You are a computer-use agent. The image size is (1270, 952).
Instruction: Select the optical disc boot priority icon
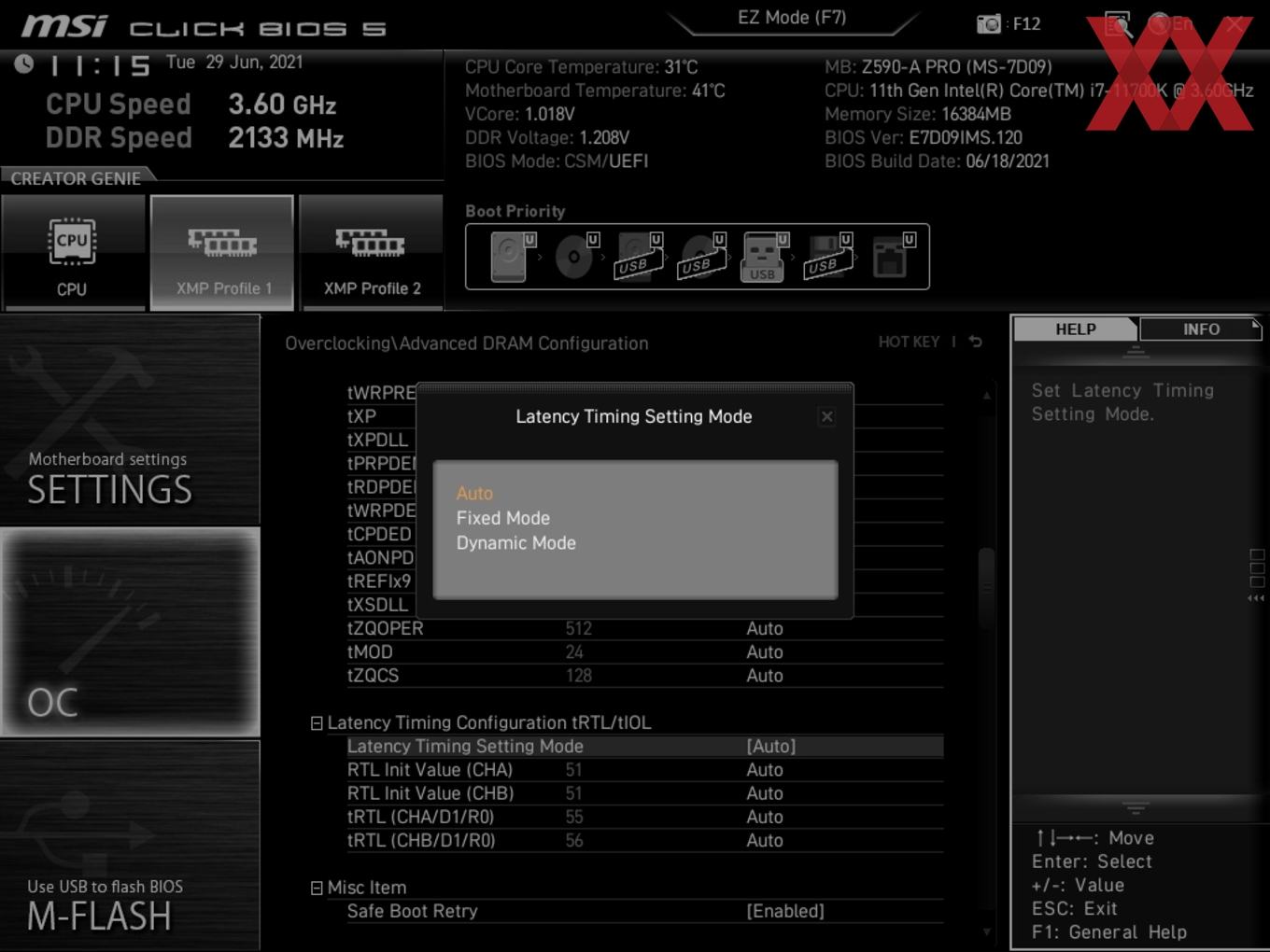point(576,257)
